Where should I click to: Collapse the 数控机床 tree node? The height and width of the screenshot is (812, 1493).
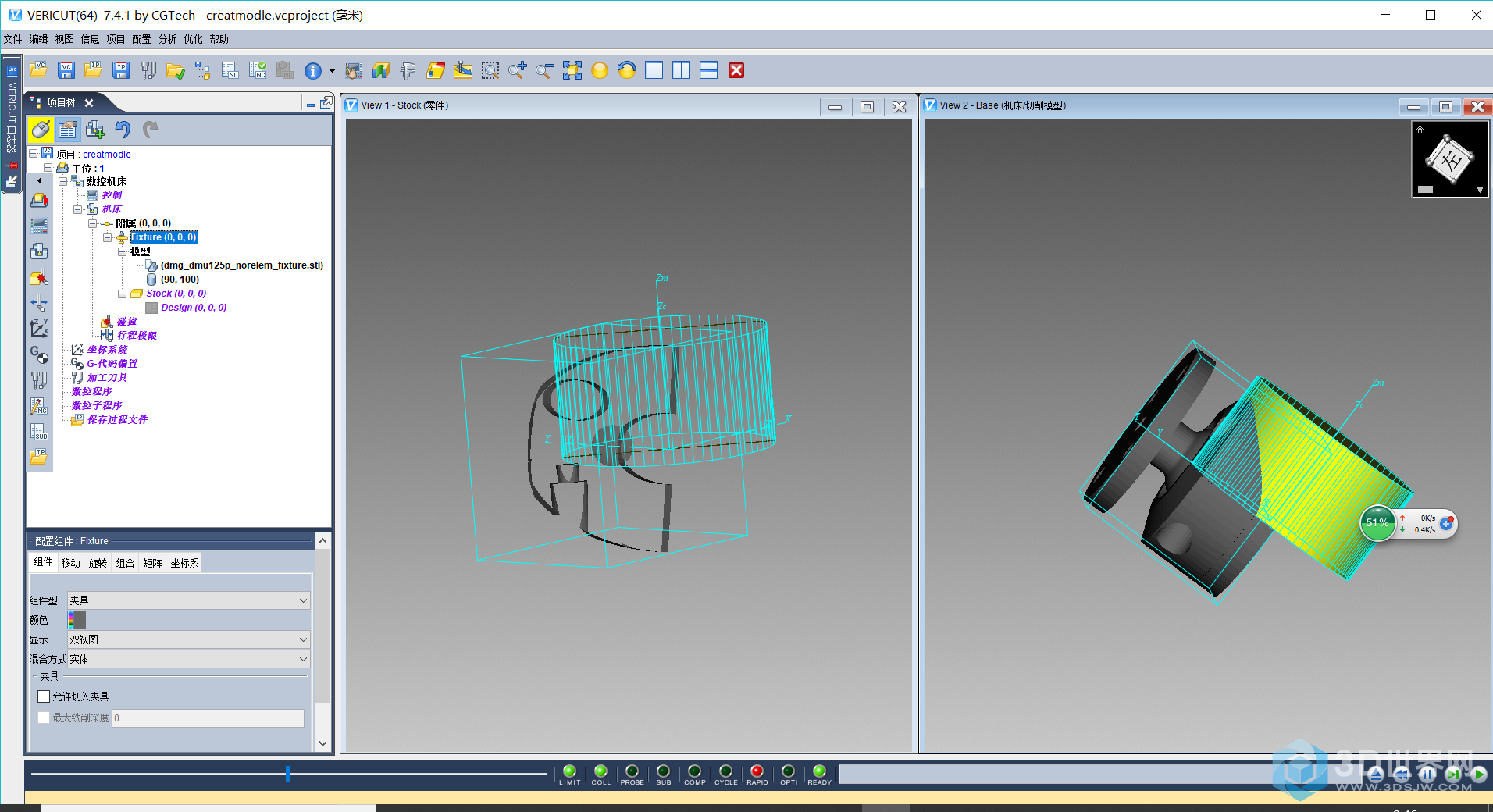pos(63,181)
